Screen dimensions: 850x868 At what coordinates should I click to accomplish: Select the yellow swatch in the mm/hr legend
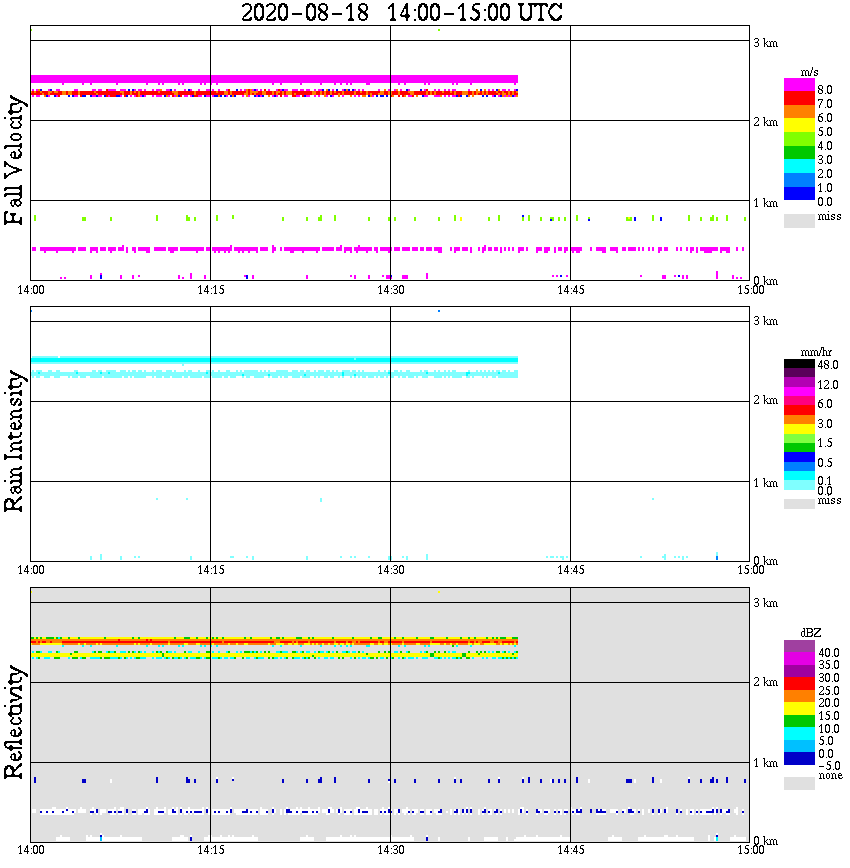click(x=799, y=429)
